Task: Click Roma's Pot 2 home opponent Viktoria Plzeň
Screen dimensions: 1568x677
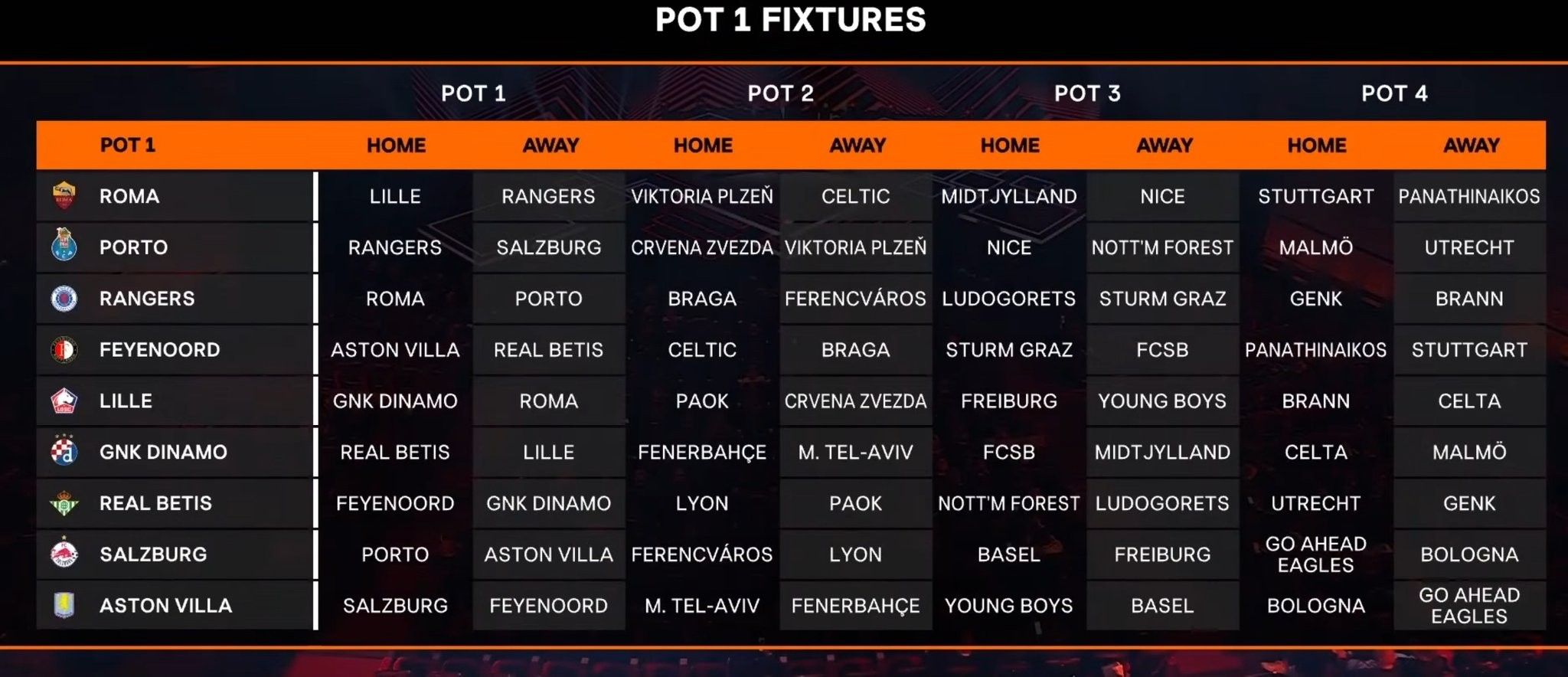Action: point(702,197)
